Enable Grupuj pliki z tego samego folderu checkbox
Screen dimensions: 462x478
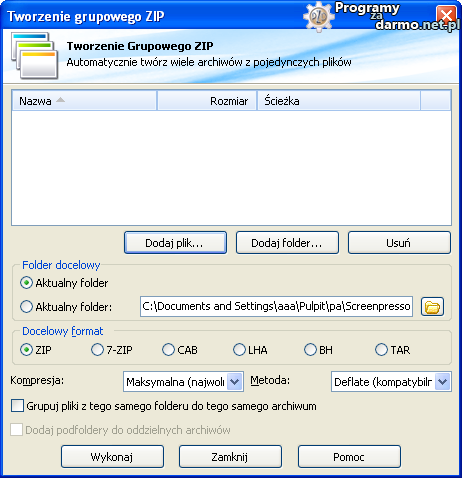(17, 406)
